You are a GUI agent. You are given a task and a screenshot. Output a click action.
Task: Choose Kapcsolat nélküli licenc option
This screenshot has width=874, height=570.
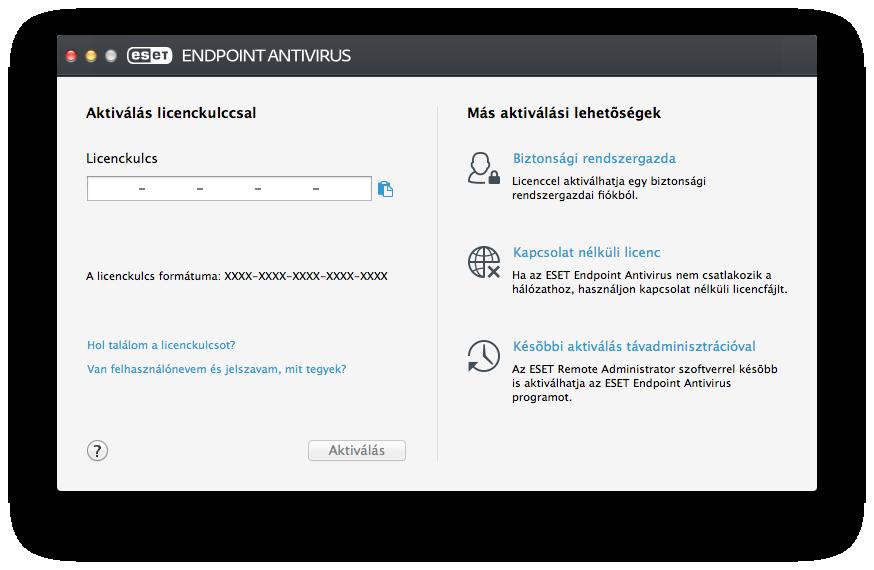pyautogui.click(x=586, y=252)
